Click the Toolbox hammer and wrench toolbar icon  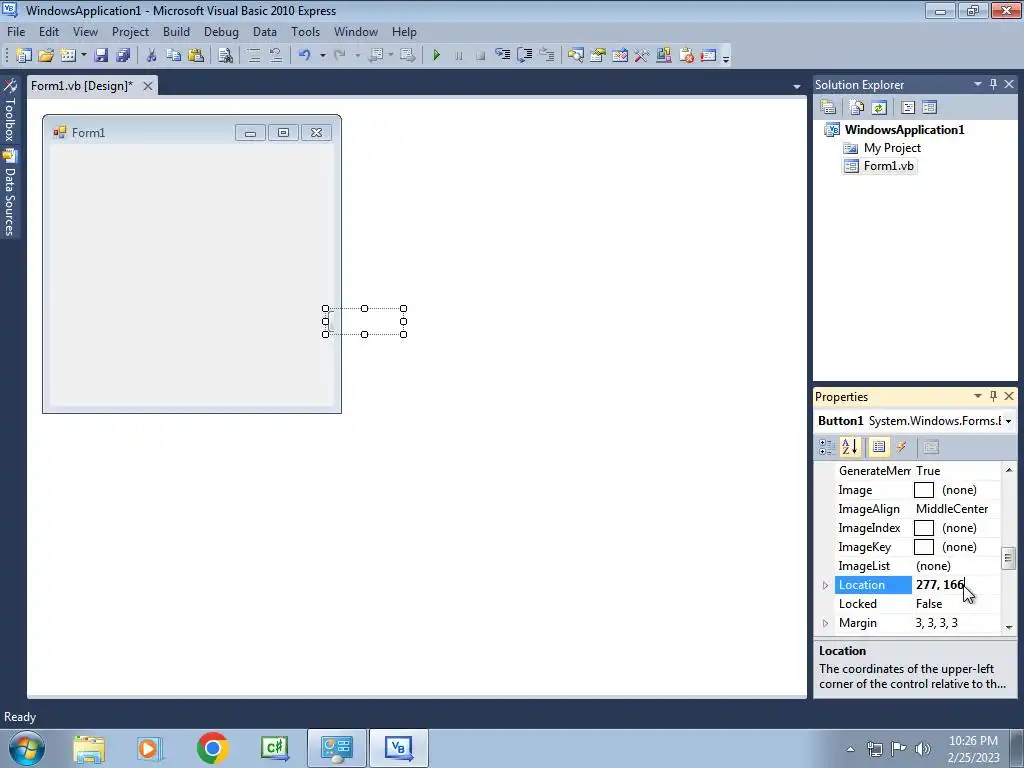coord(641,56)
